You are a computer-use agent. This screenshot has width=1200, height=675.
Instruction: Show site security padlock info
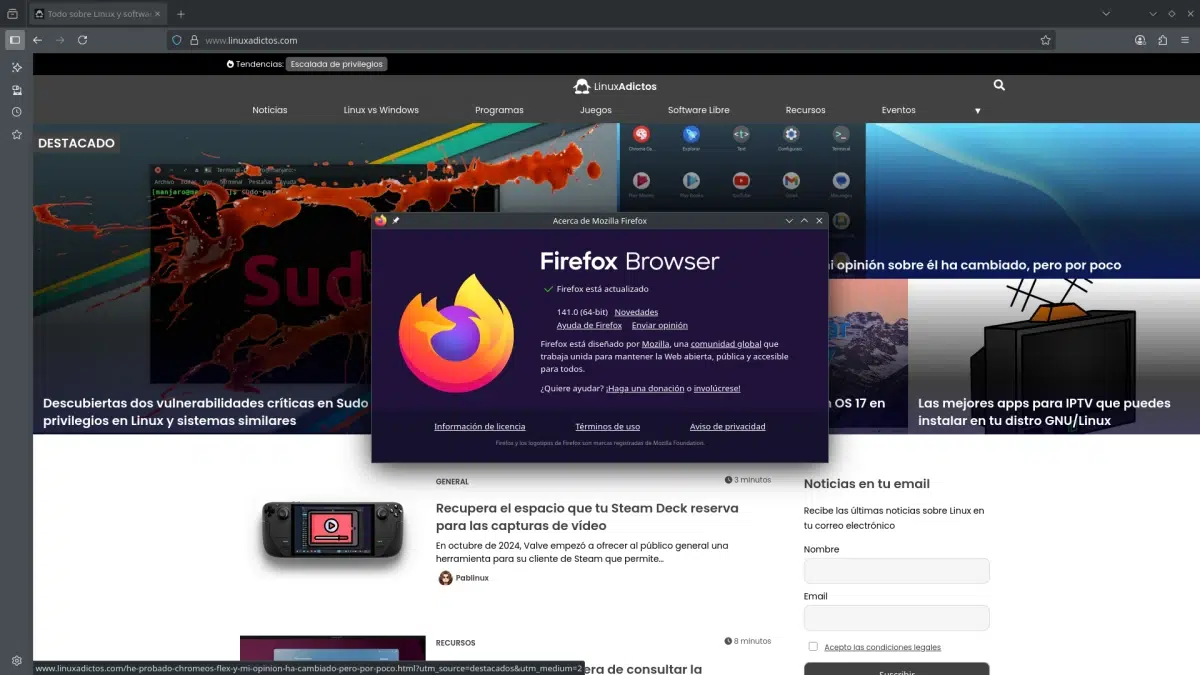[x=195, y=40]
